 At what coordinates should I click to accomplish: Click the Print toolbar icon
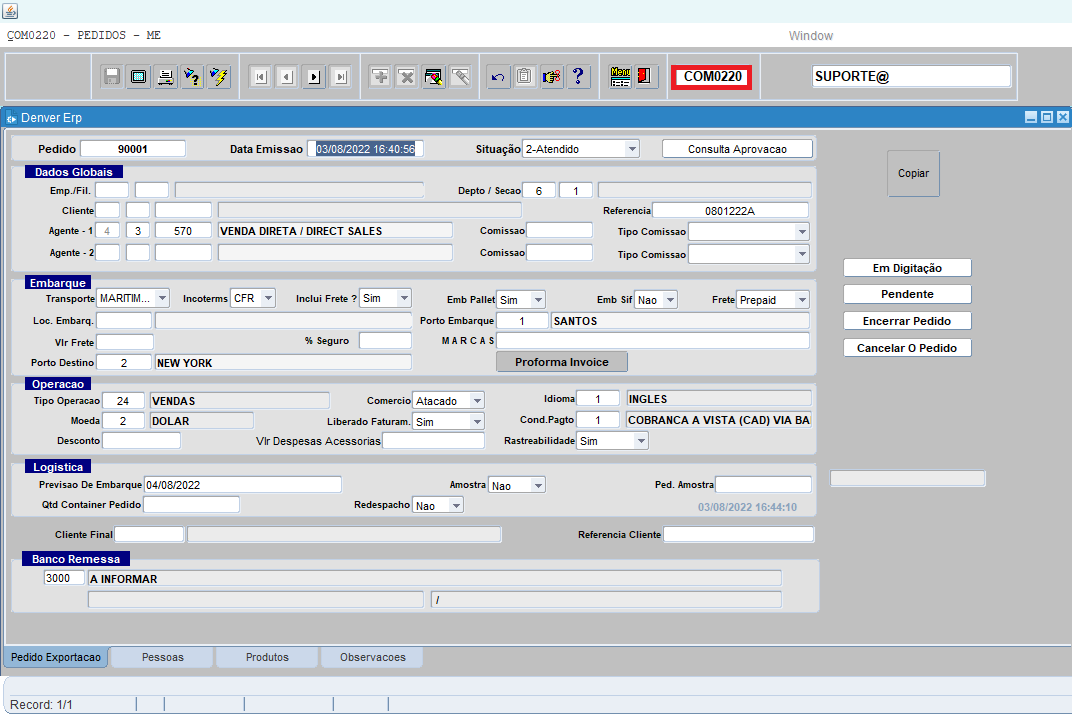(x=165, y=76)
